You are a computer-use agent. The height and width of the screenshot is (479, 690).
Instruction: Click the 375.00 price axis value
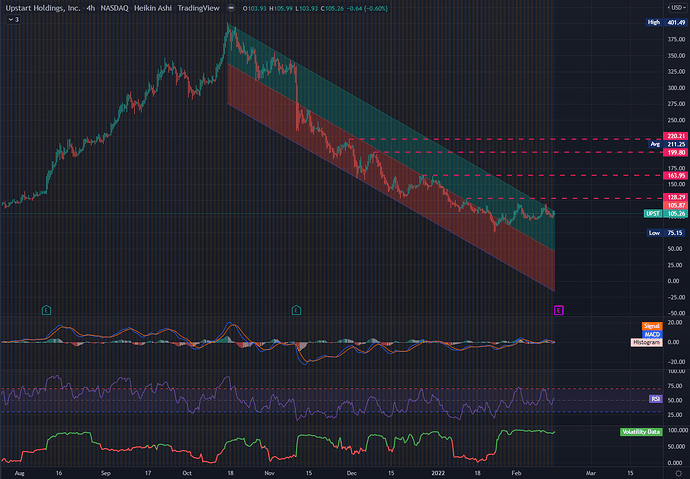tap(676, 40)
